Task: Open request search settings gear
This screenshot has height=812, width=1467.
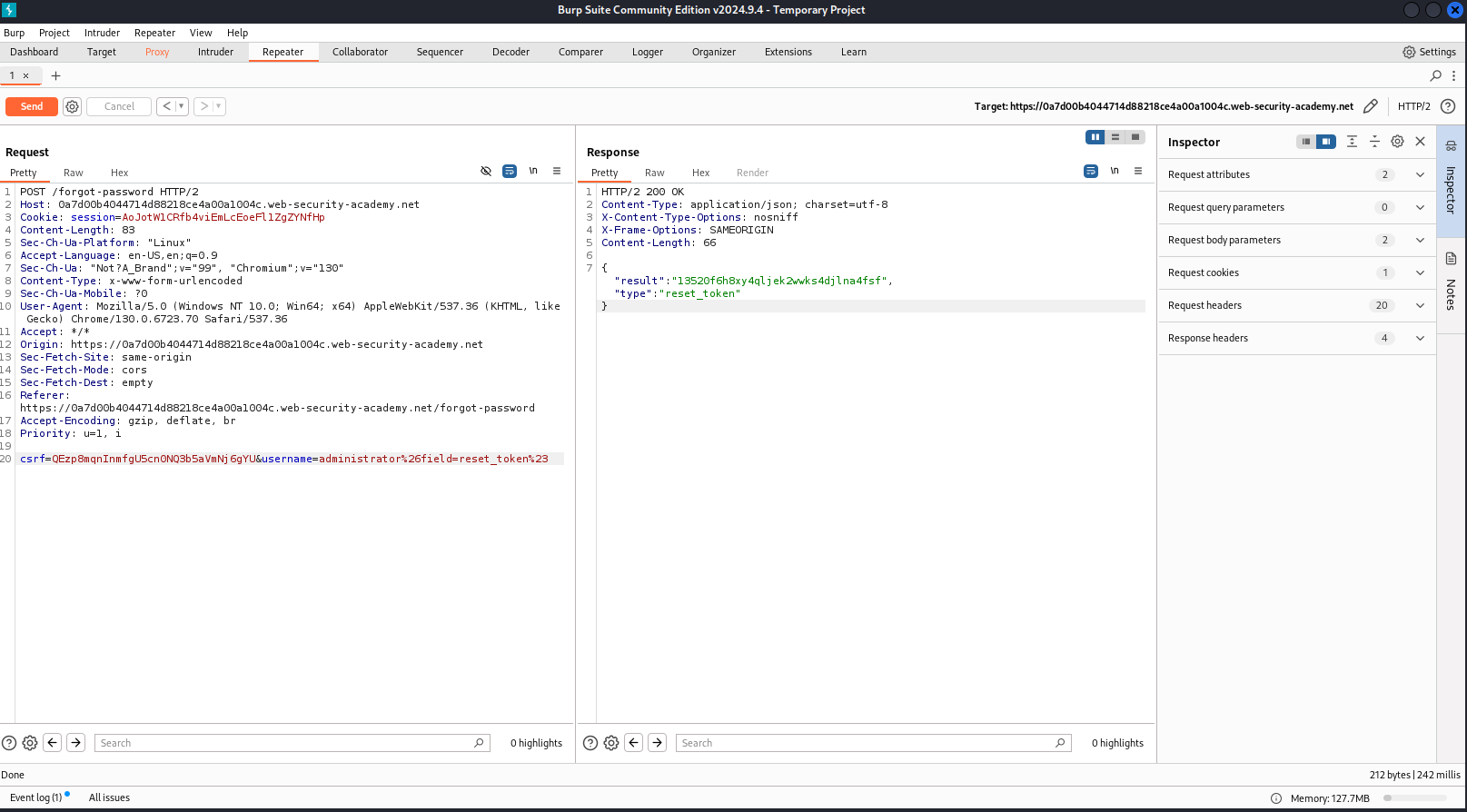Action: pyautogui.click(x=30, y=743)
